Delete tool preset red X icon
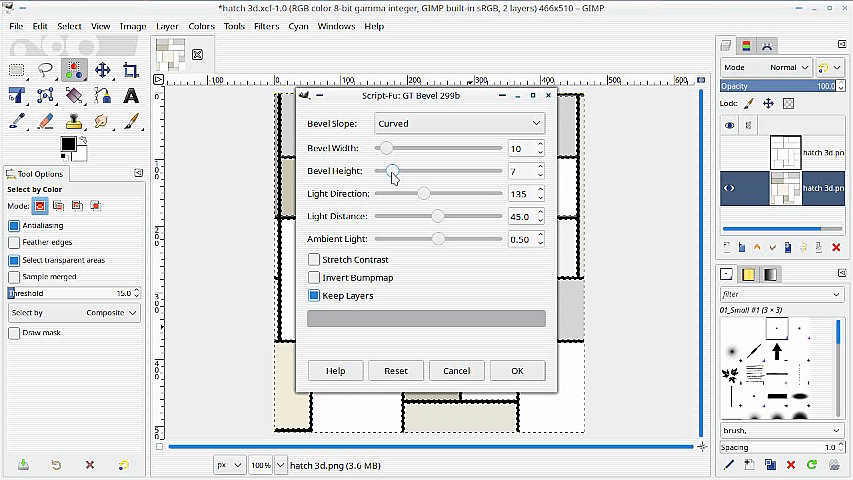Screen dimensions: 853x480 [x=90, y=464]
